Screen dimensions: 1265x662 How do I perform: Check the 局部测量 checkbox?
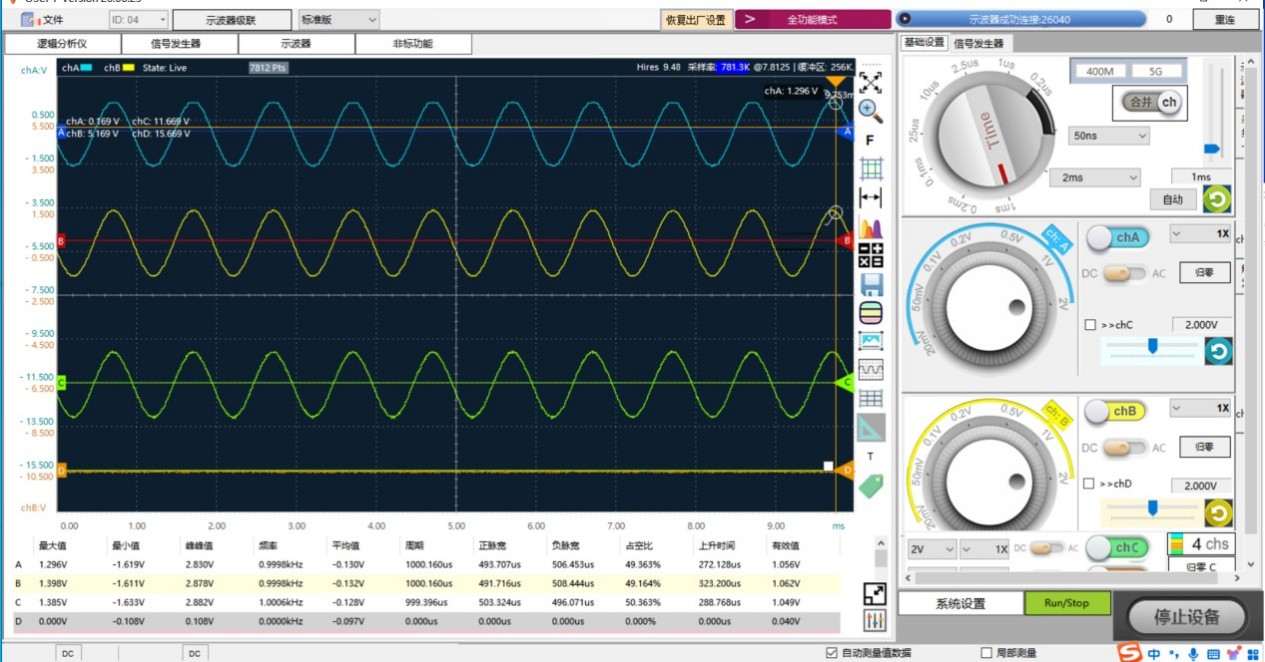pos(986,653)
